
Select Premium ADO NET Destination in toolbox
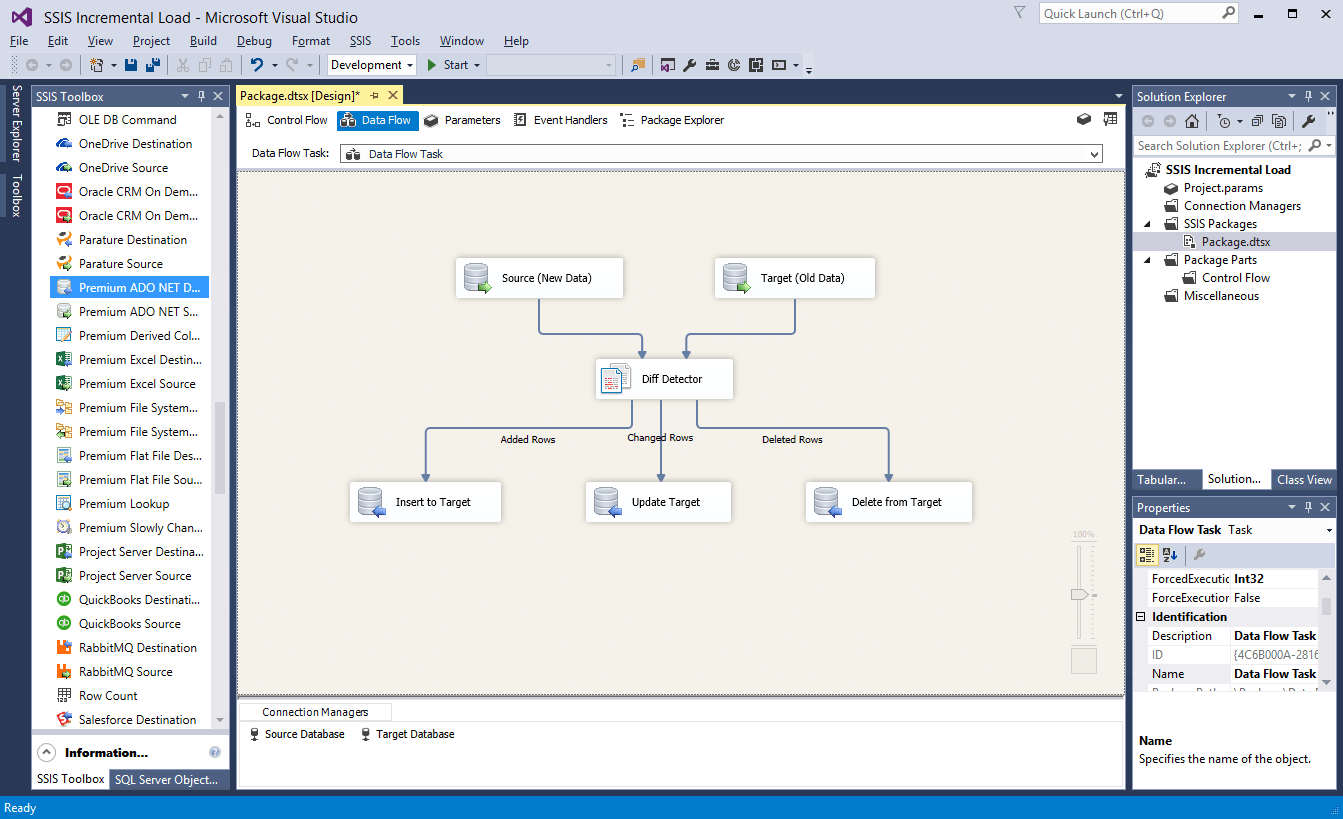pyautogui.click(x=130, y=288)
